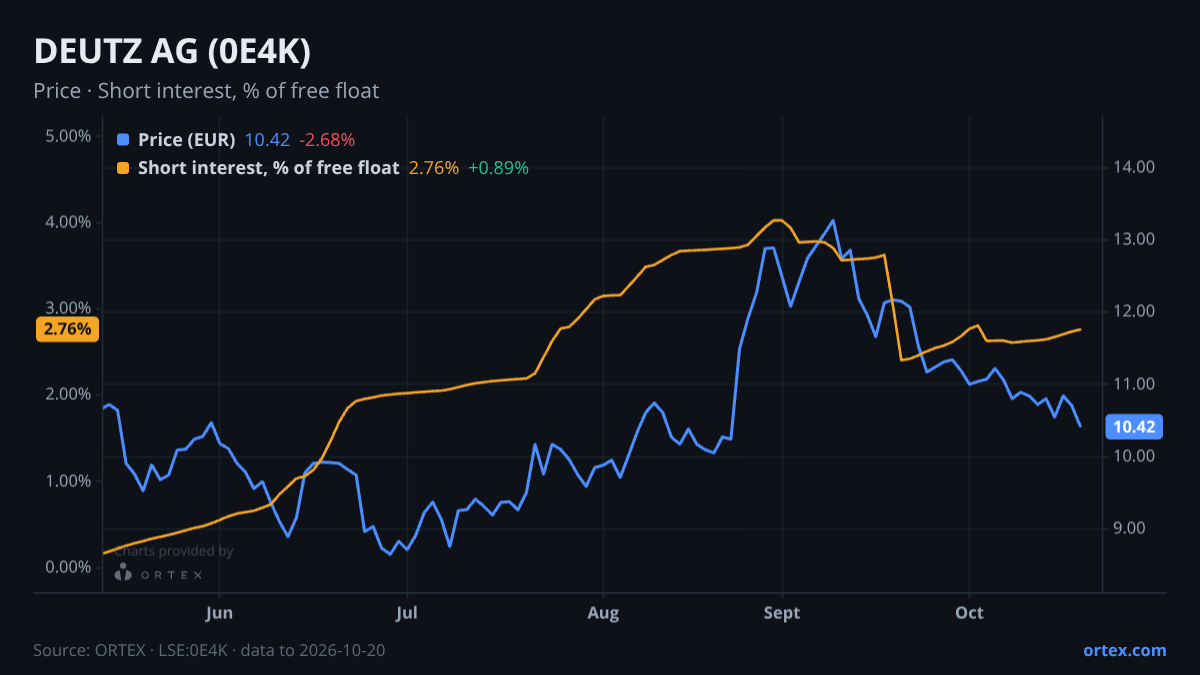1200x675 pixels.
Task: Click the 2.76% value in the legend
Action: point(434,168)
